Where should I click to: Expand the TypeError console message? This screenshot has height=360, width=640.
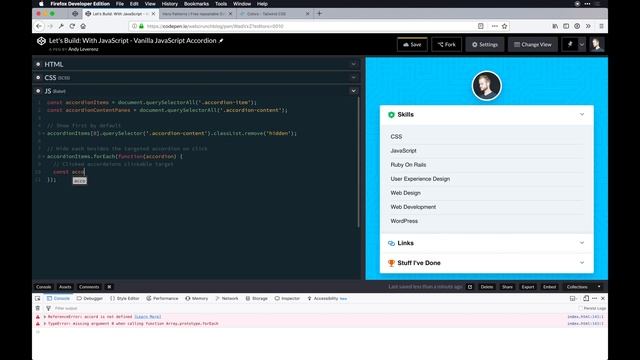45,324
